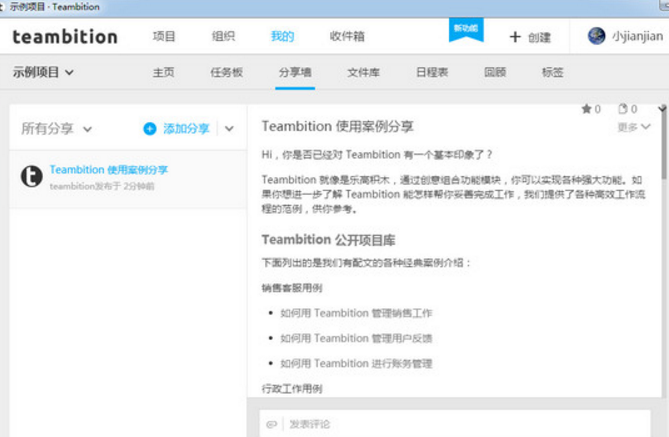Open 我的 in top navigation

coord(282,36)
